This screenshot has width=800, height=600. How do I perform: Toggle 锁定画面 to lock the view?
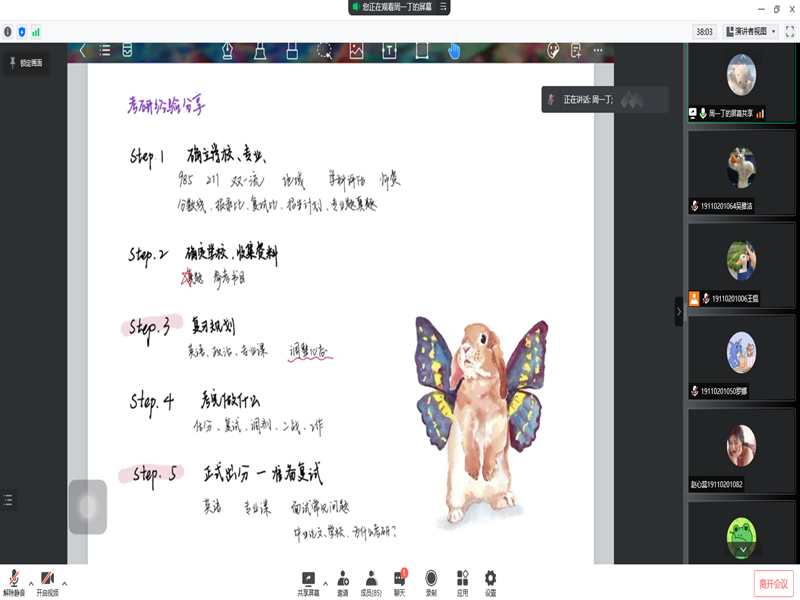(x=25, y=63)
